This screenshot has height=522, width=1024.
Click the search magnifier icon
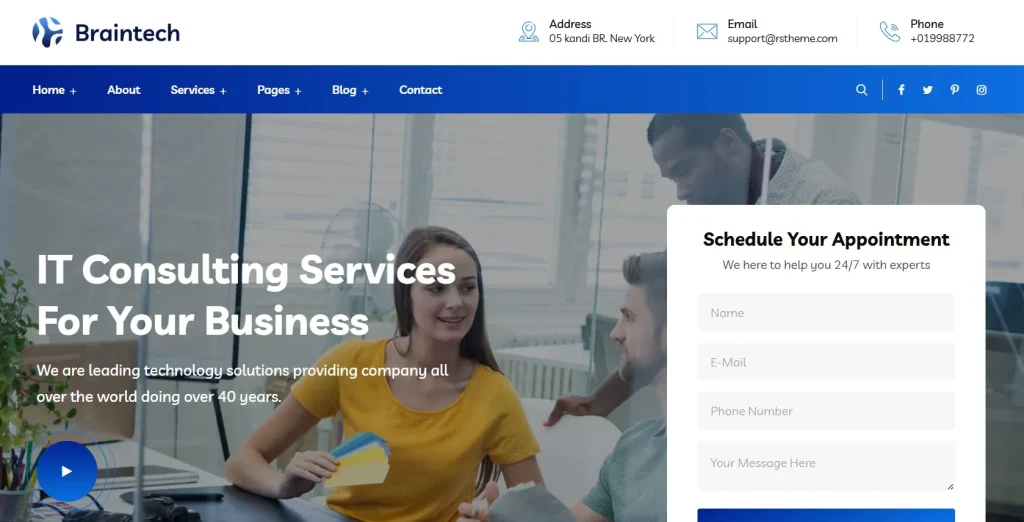tap(861, 90)
